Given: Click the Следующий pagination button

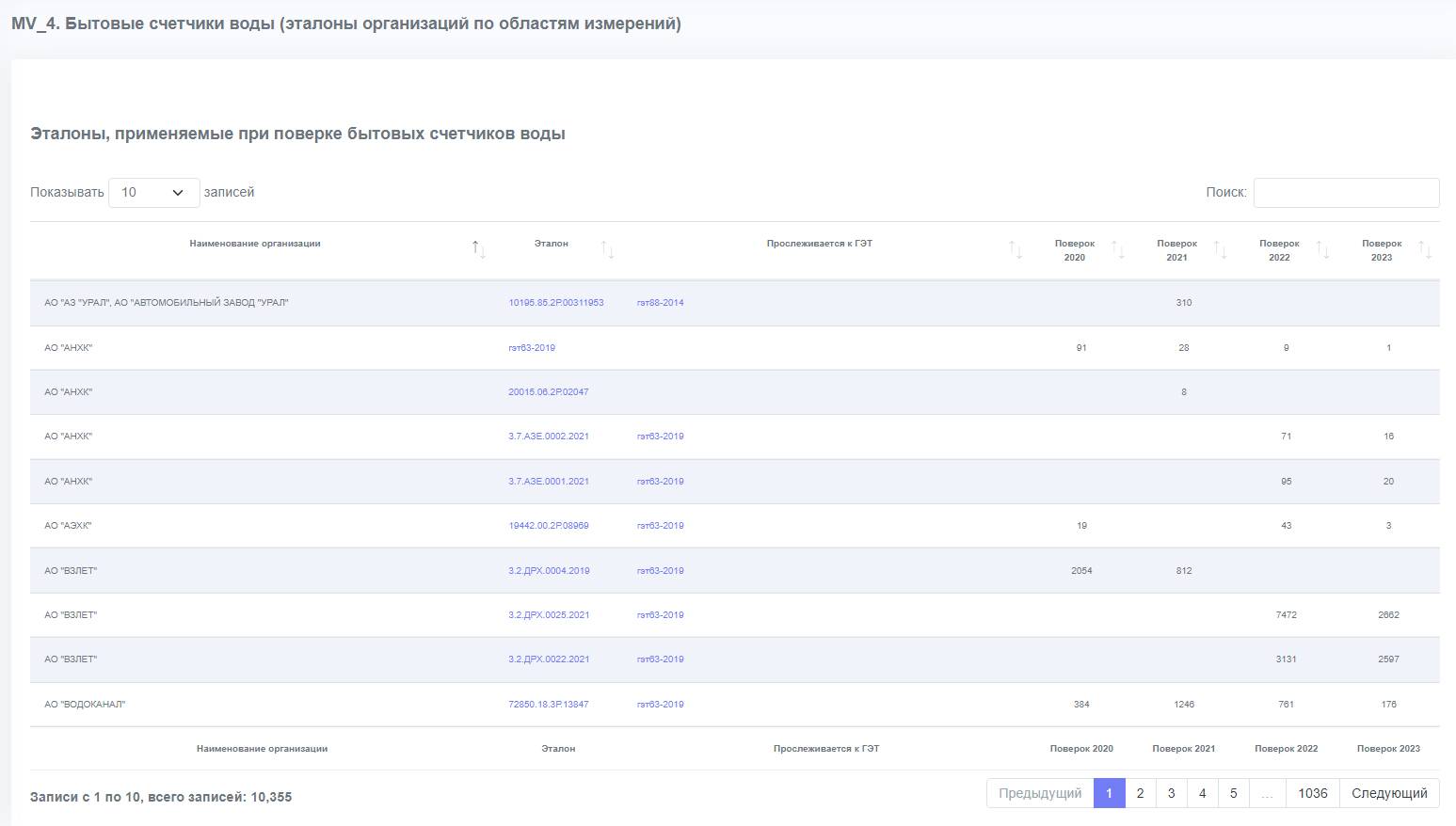Looking at the screenshot, I should coord(1389,793).
